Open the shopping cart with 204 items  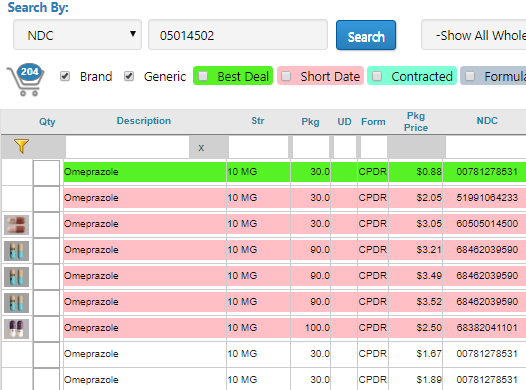[26, 79]
